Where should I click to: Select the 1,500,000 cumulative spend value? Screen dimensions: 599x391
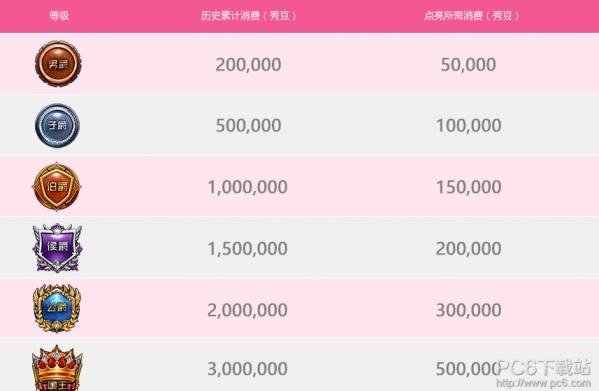tap(248, 249)
